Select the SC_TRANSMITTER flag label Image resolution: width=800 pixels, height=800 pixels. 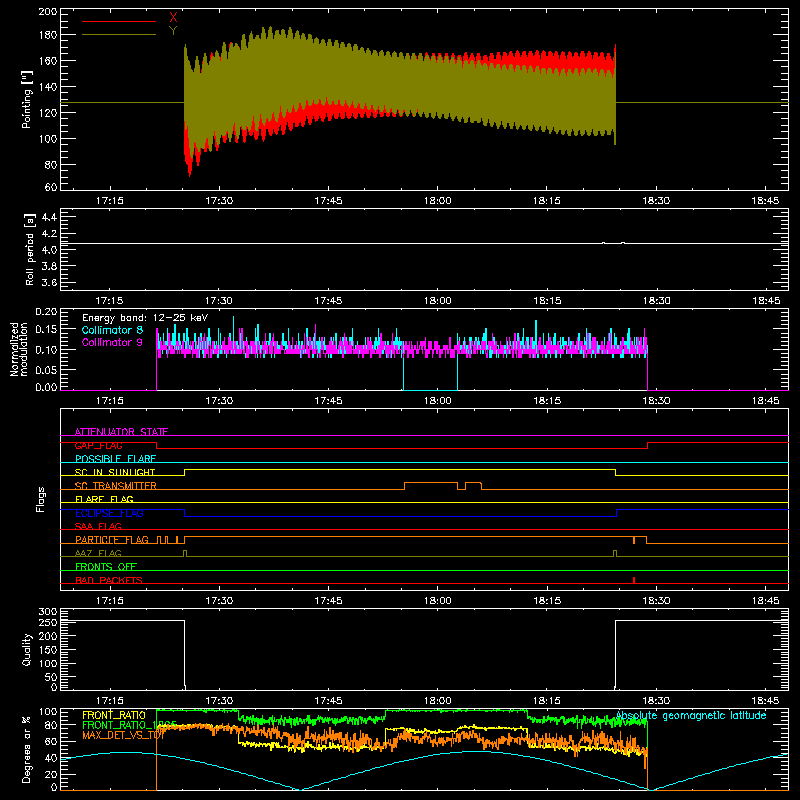115,486
